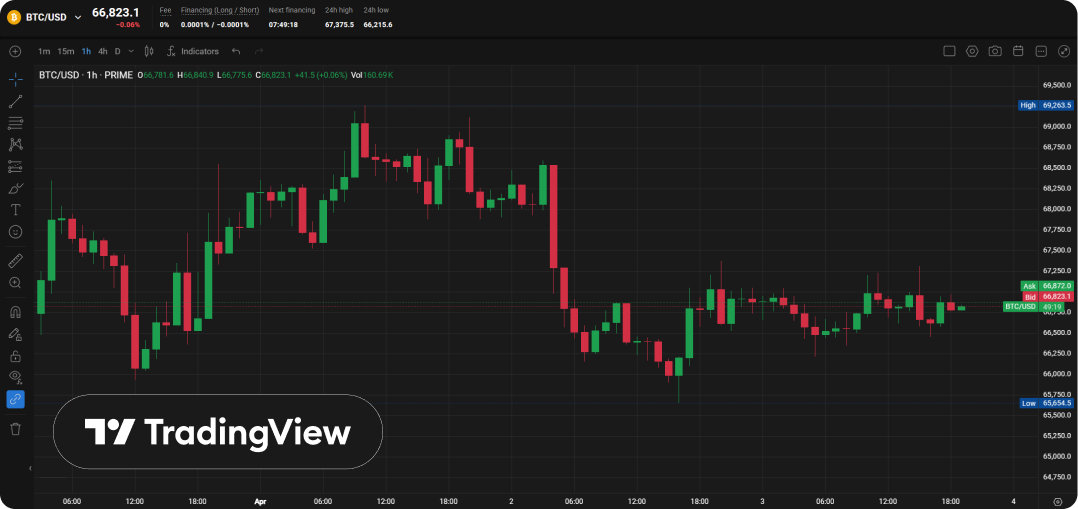
Task: Activate the zoom in tool
Action: pyautogui.click(x=15, y=283)
